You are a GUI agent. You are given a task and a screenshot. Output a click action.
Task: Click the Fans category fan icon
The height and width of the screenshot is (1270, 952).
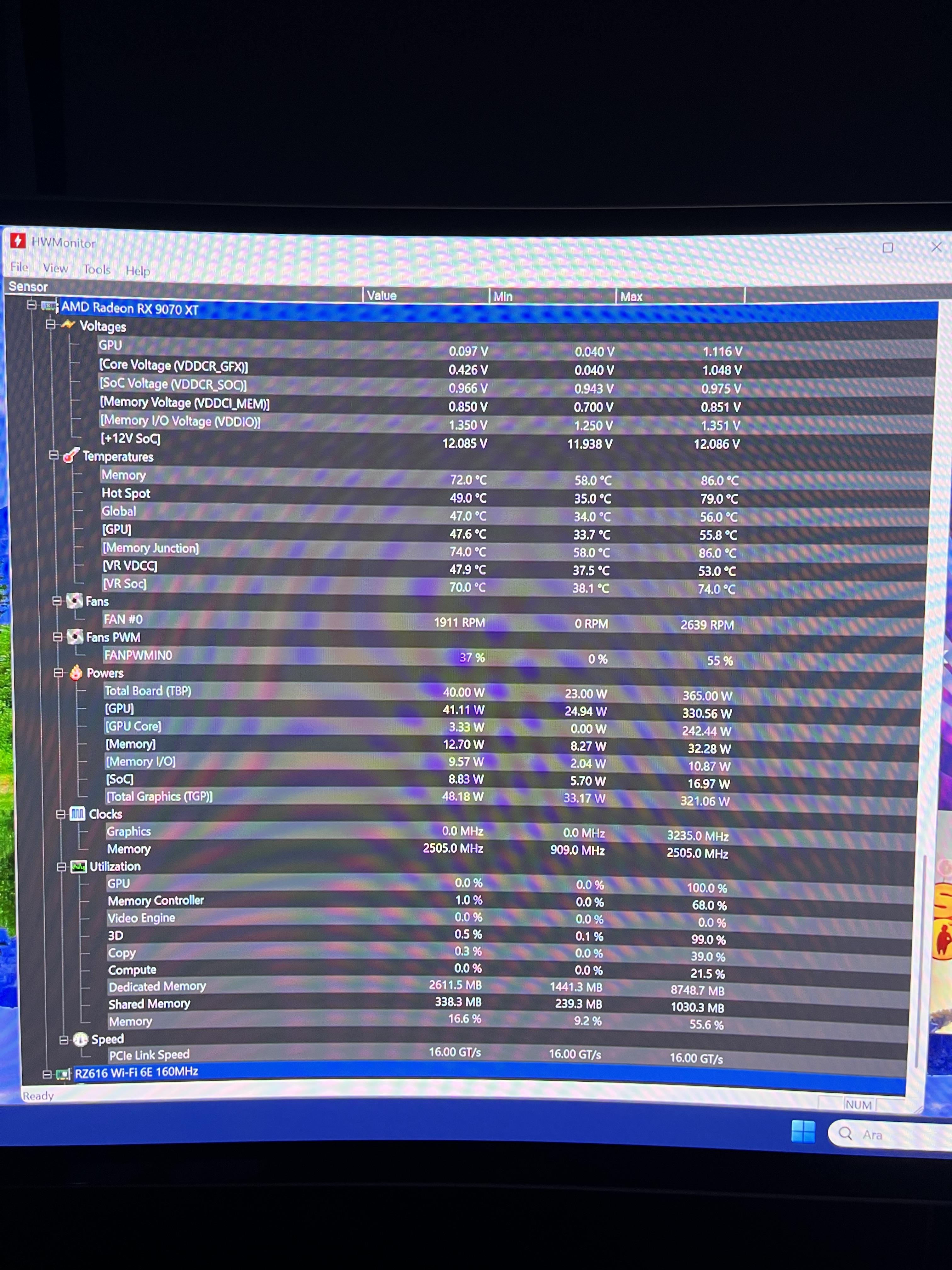coord(74,601)
